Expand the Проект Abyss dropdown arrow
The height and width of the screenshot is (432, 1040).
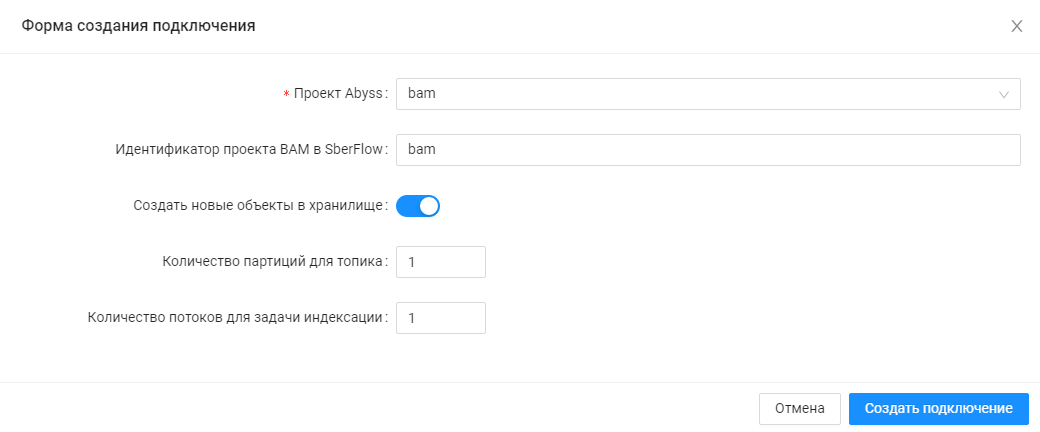pyautogui.click(x=1004, y=94)
